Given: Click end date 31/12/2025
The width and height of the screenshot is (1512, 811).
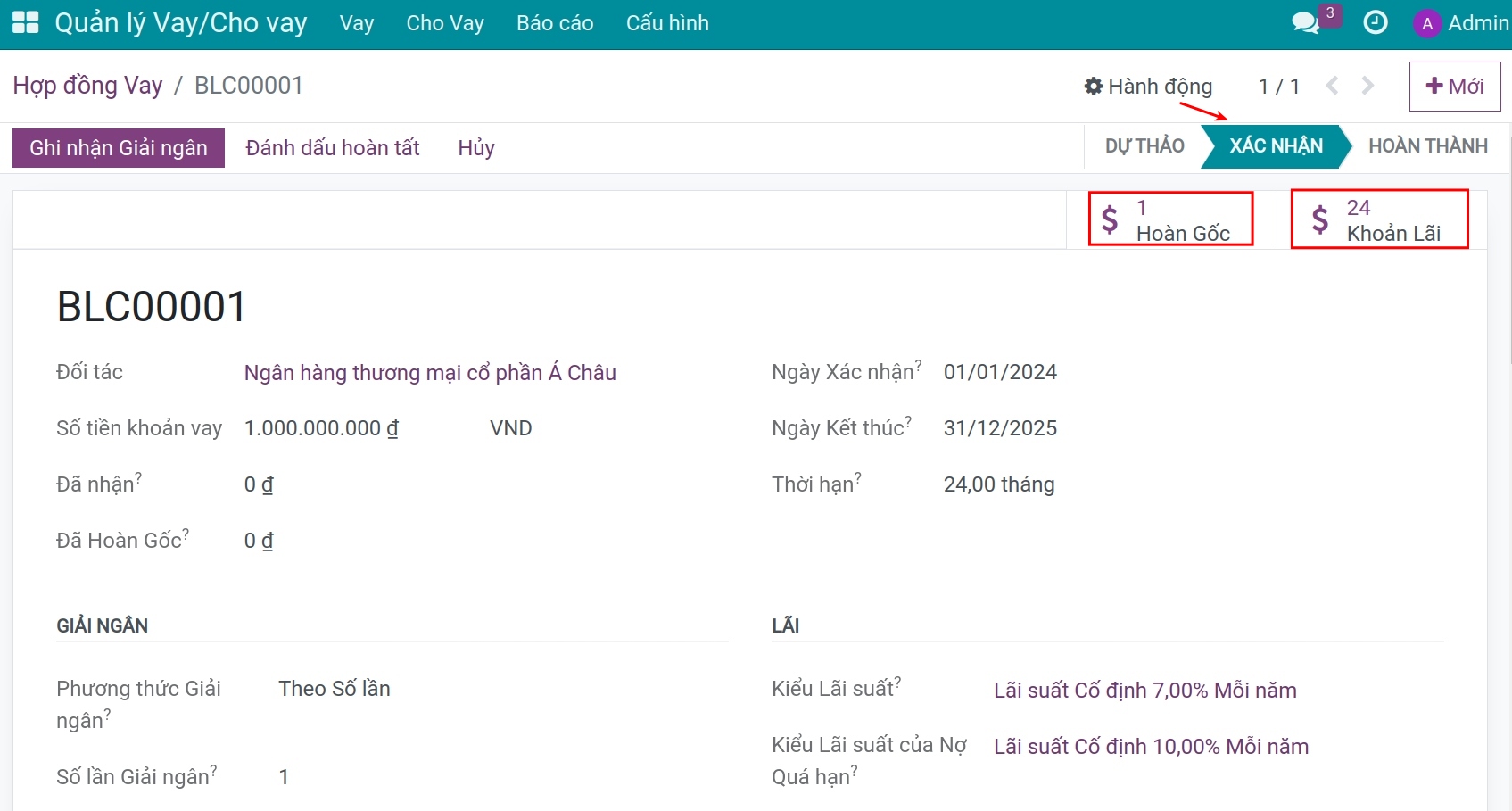Looking at the screenshot, I should pyautogui.click(x=1000, y=428).
